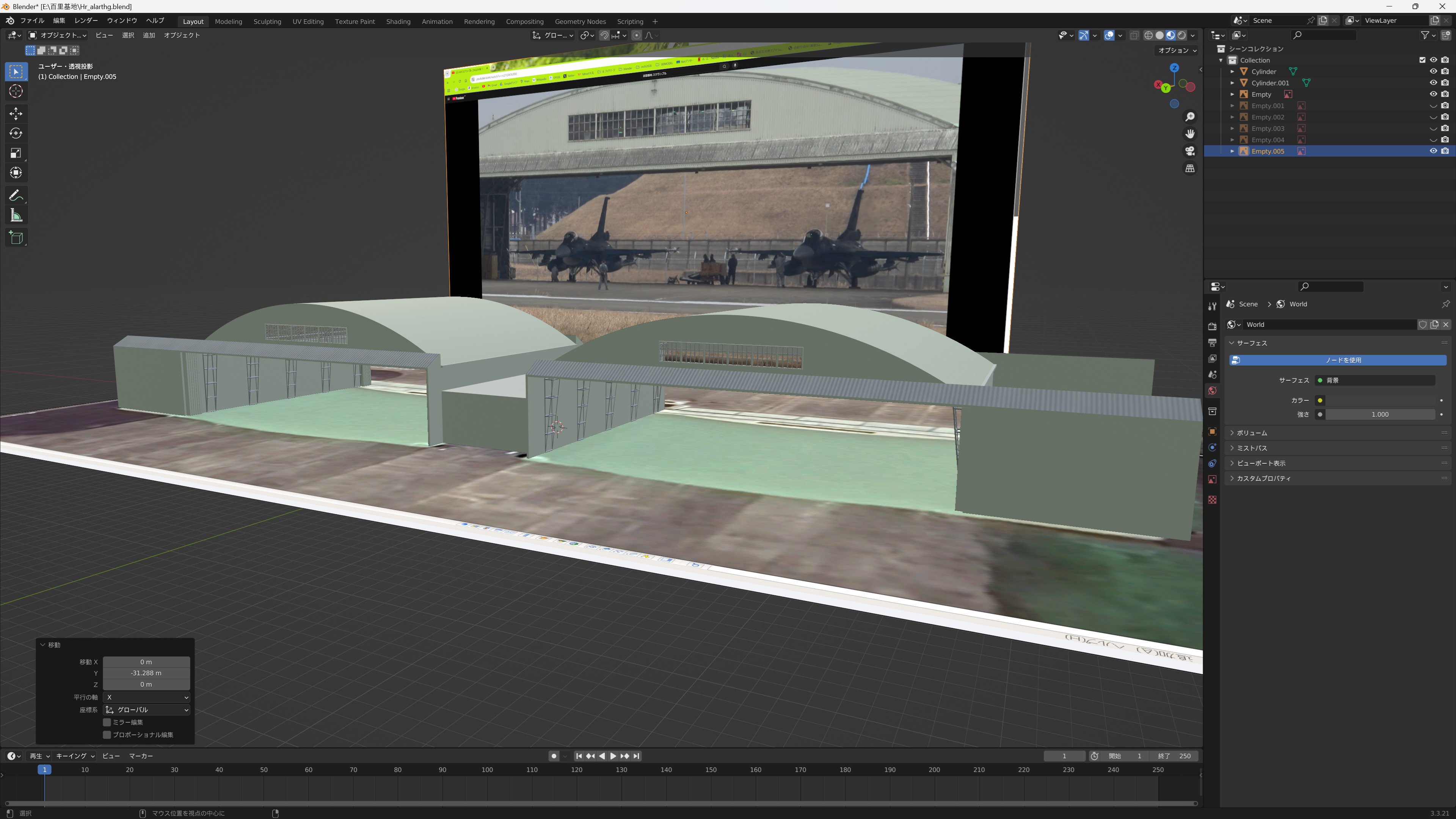
Task: Open the オプション dropdown in viewport
Action: (1177, 50)
